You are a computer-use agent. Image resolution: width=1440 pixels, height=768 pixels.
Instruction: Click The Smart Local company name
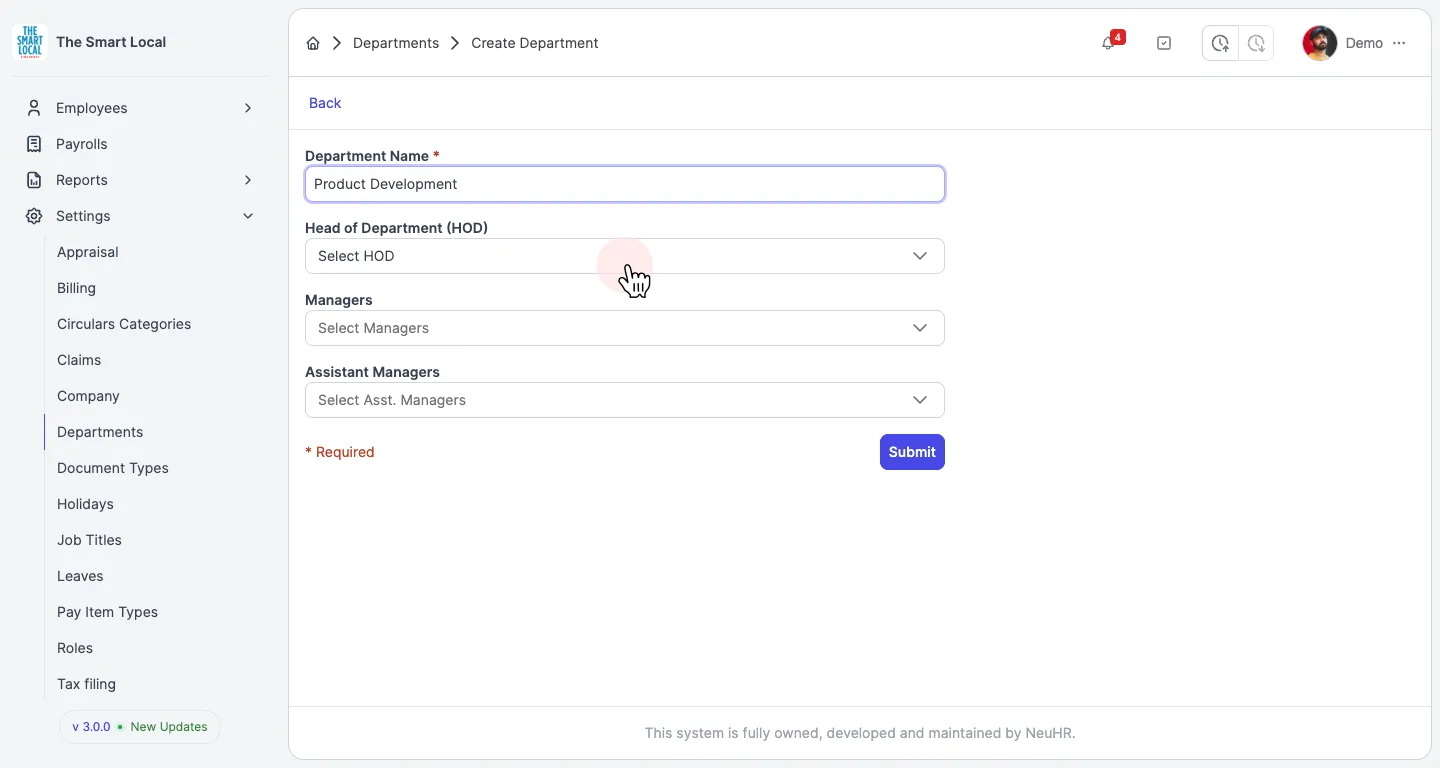pos(111,42)
